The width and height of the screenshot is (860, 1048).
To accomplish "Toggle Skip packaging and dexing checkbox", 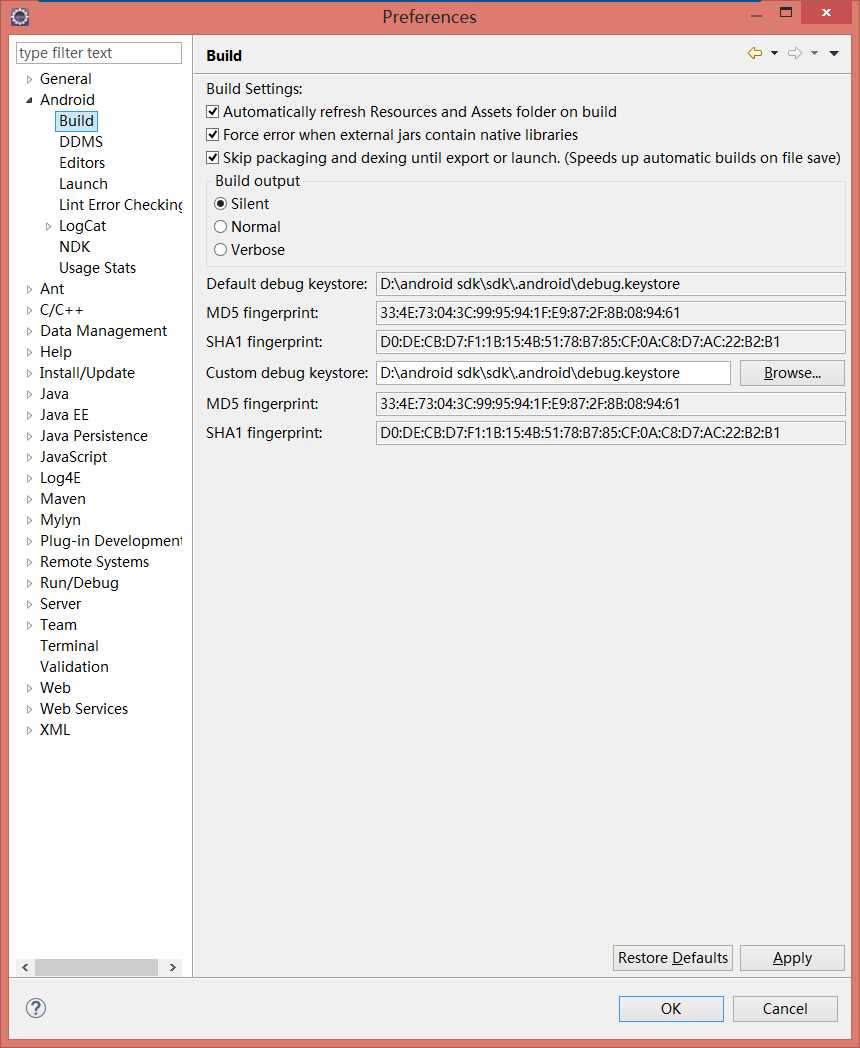I will tap(212, 158).
